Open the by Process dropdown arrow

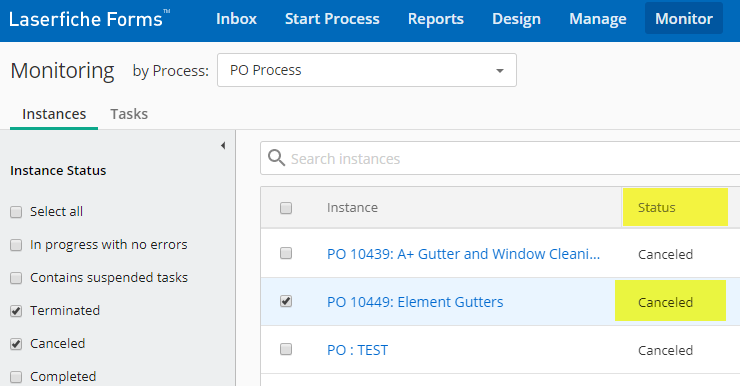(499, 71)
